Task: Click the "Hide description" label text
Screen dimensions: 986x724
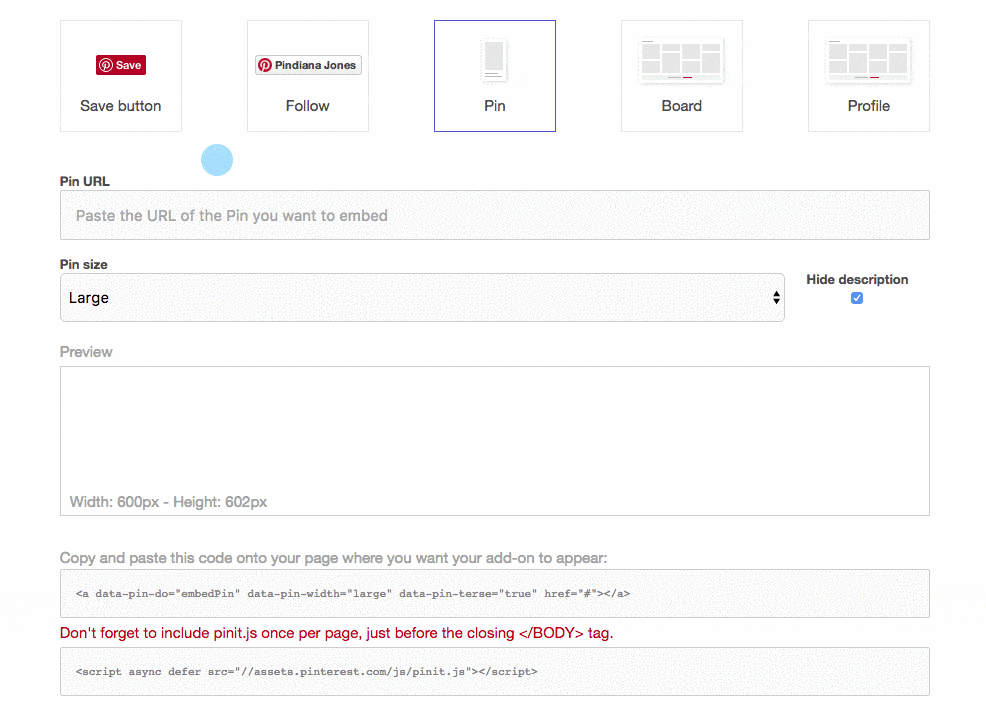Action: pos(857,280)
